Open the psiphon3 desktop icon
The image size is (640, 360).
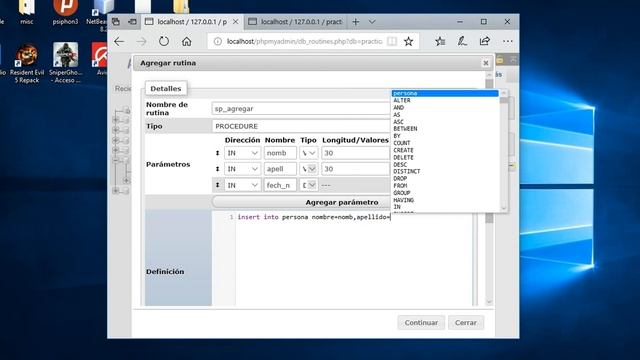pos(65,13)
